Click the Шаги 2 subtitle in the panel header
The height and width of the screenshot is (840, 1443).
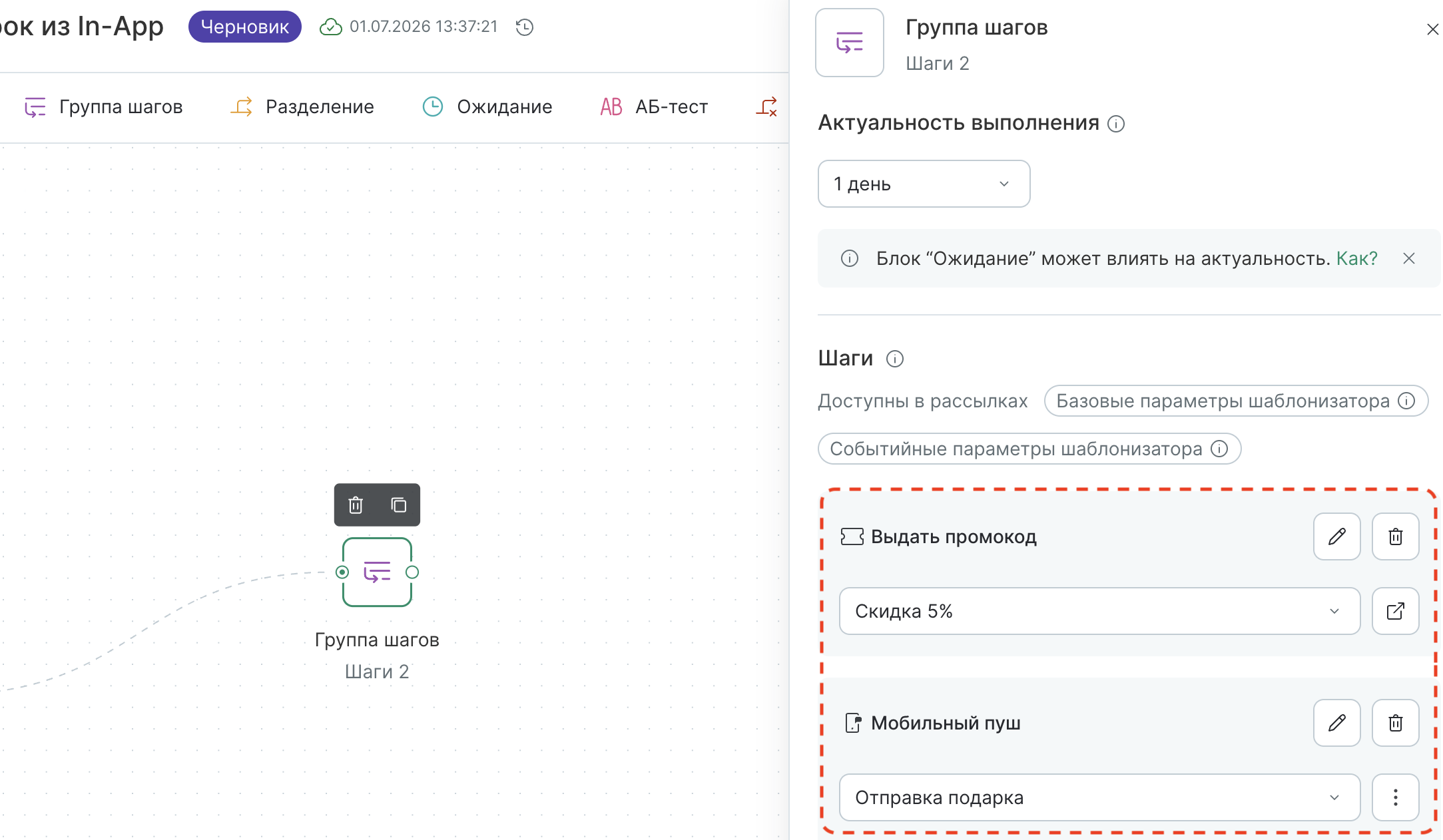click(x=938, y=63)
